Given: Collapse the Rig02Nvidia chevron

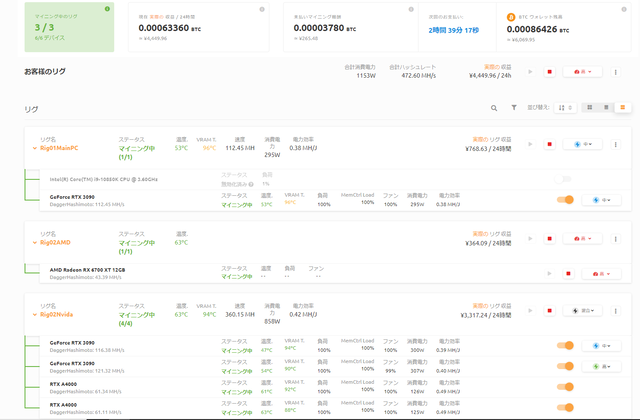Looking at the screenshot, I should click(35, 315).
